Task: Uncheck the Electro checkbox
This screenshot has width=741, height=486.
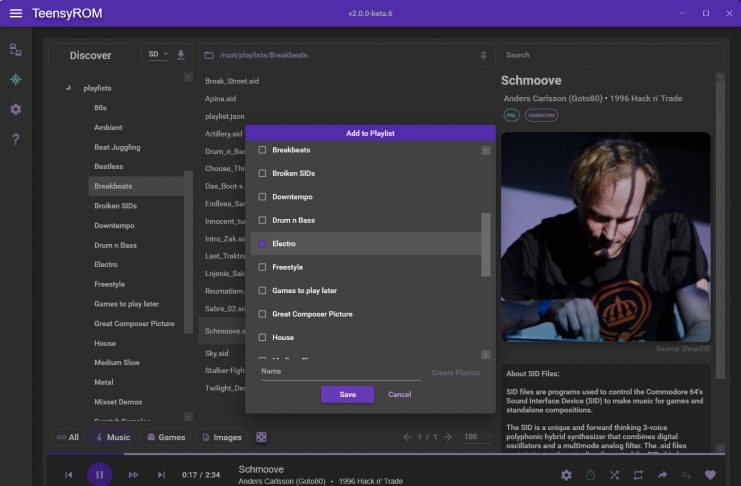Action: [262, 243]
